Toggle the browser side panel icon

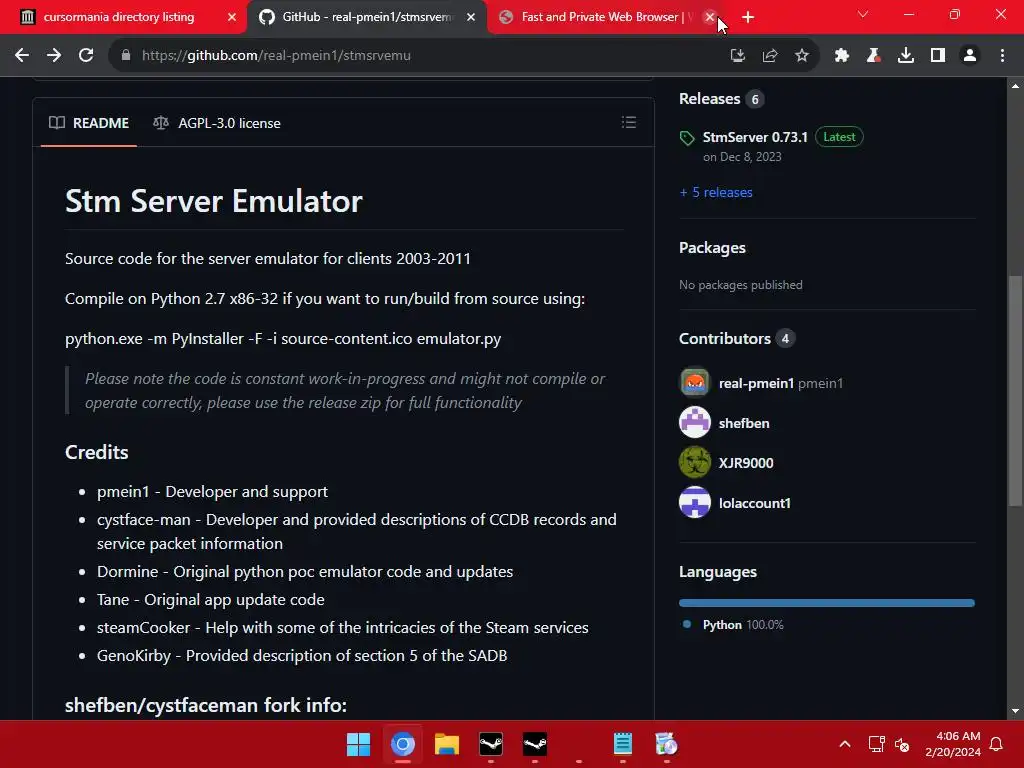938,56
